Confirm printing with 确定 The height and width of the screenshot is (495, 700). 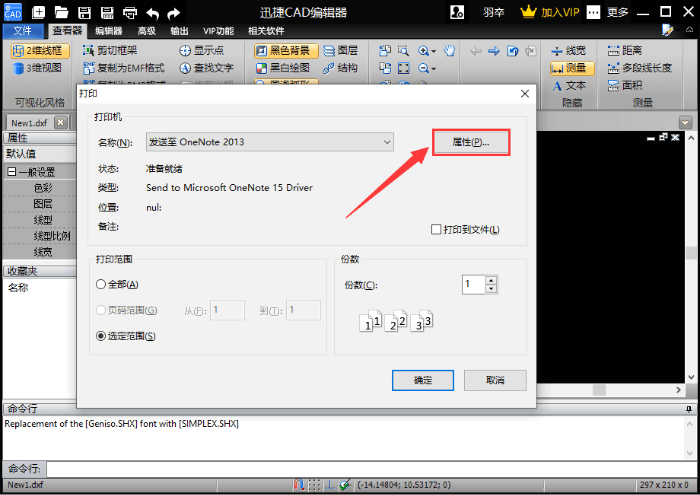point(423,380)
